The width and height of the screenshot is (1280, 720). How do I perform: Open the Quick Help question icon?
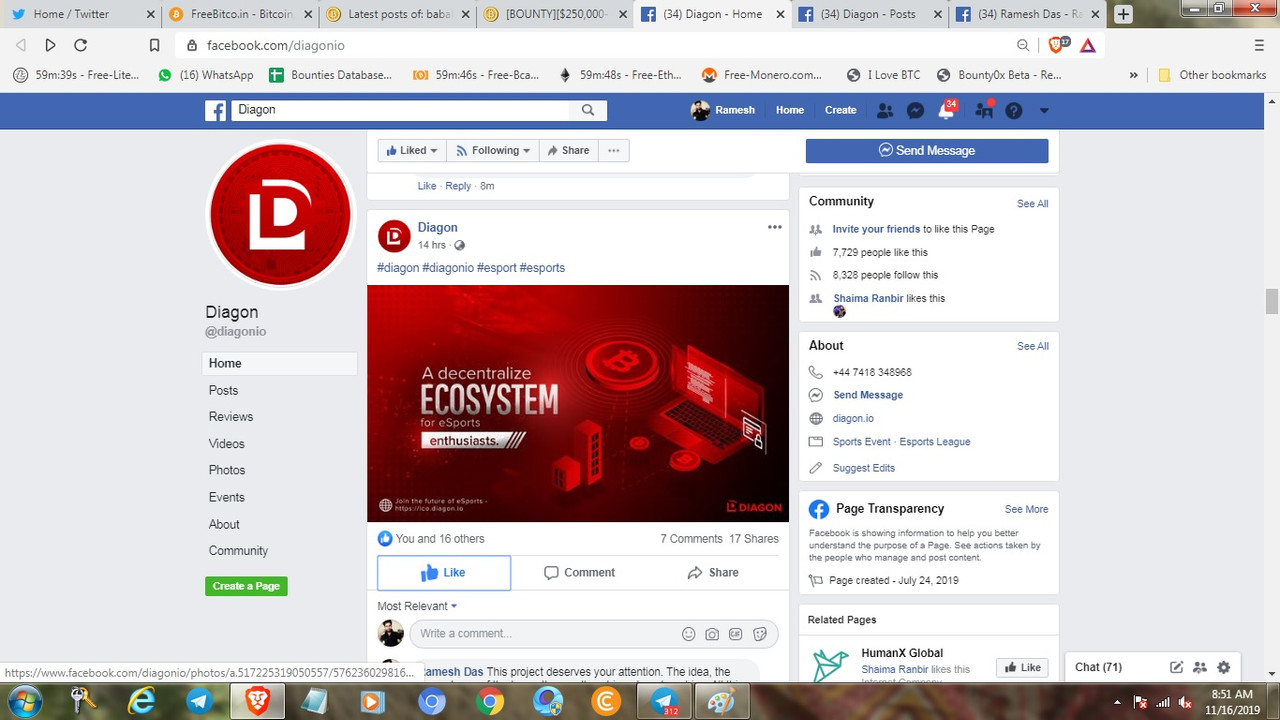(1014, 111)
